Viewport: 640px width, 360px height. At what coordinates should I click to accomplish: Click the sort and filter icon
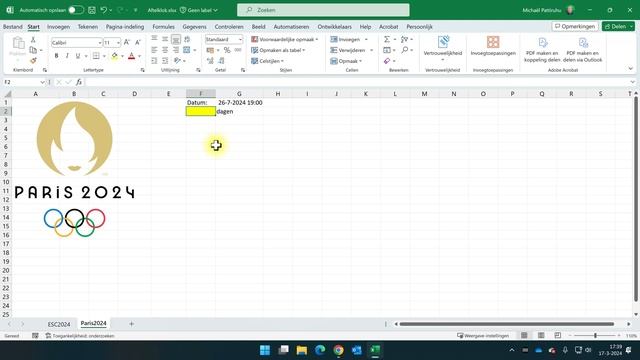[x=404, y=39]
